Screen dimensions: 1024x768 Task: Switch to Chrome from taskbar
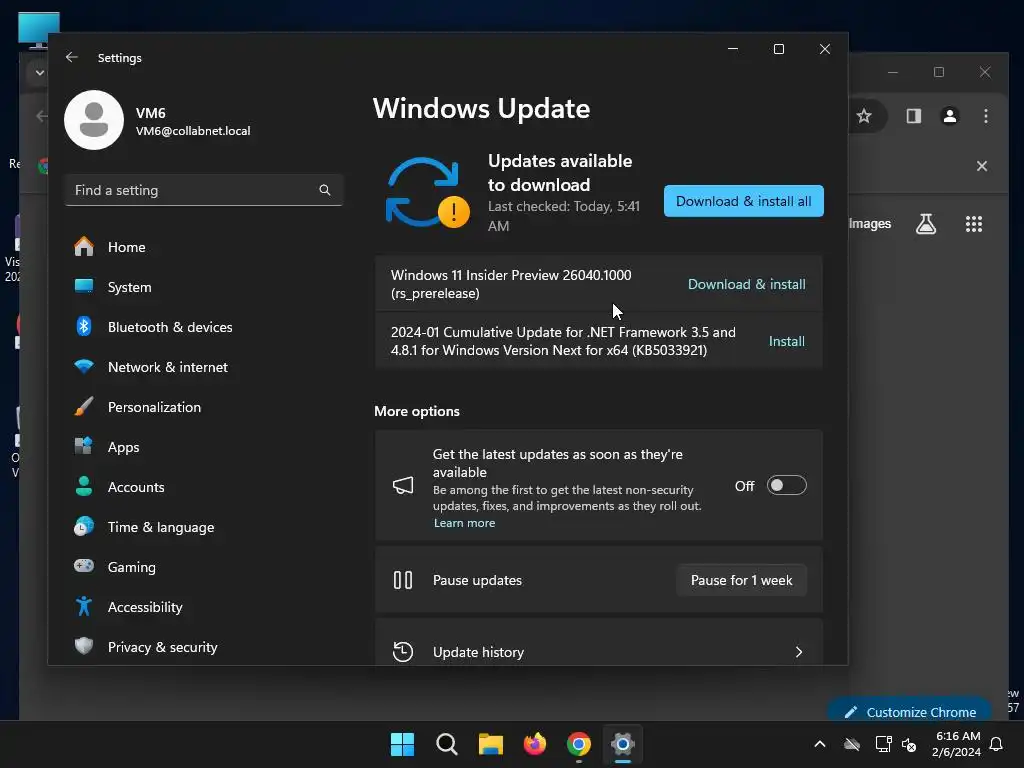click(x=579, y=744)
